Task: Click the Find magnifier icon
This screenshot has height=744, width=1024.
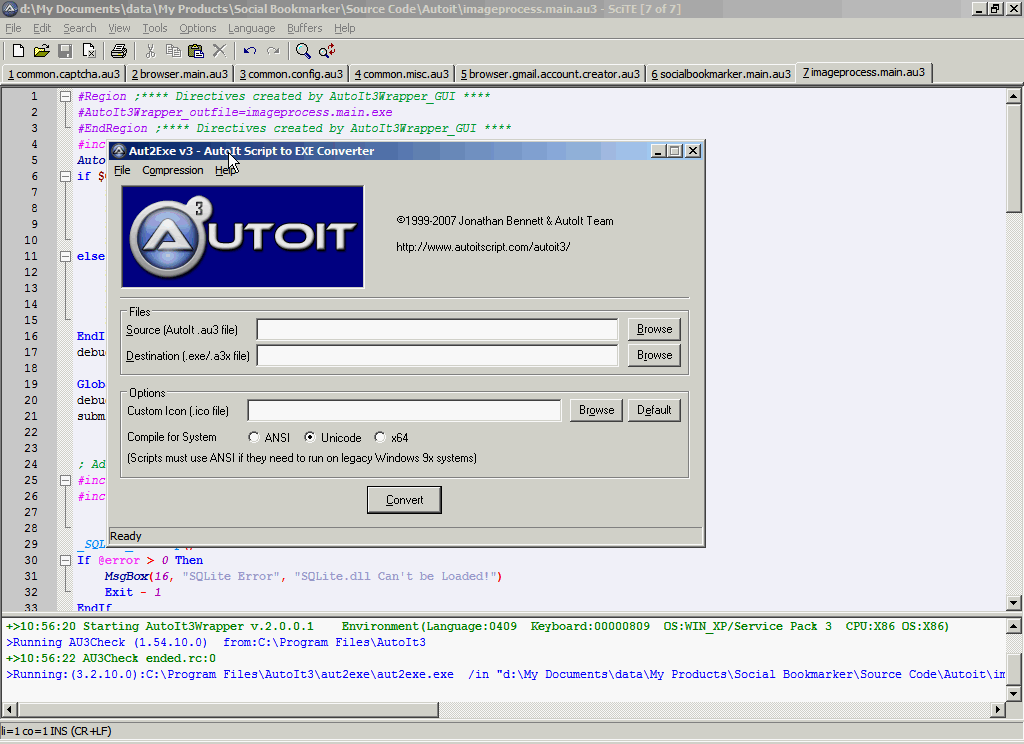Action: (303, 51)
